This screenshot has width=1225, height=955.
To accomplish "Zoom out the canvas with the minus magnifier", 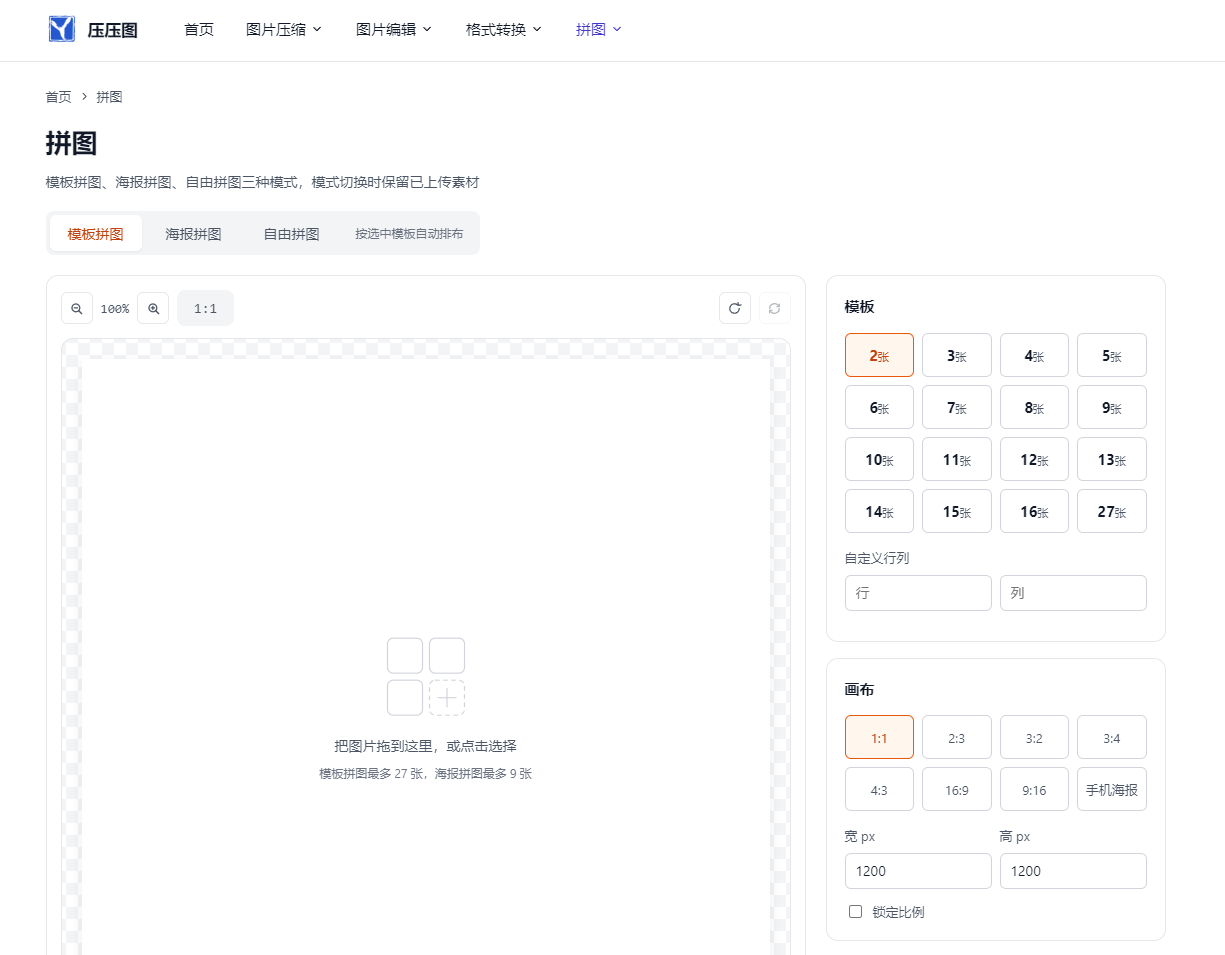I will [77, 308].
